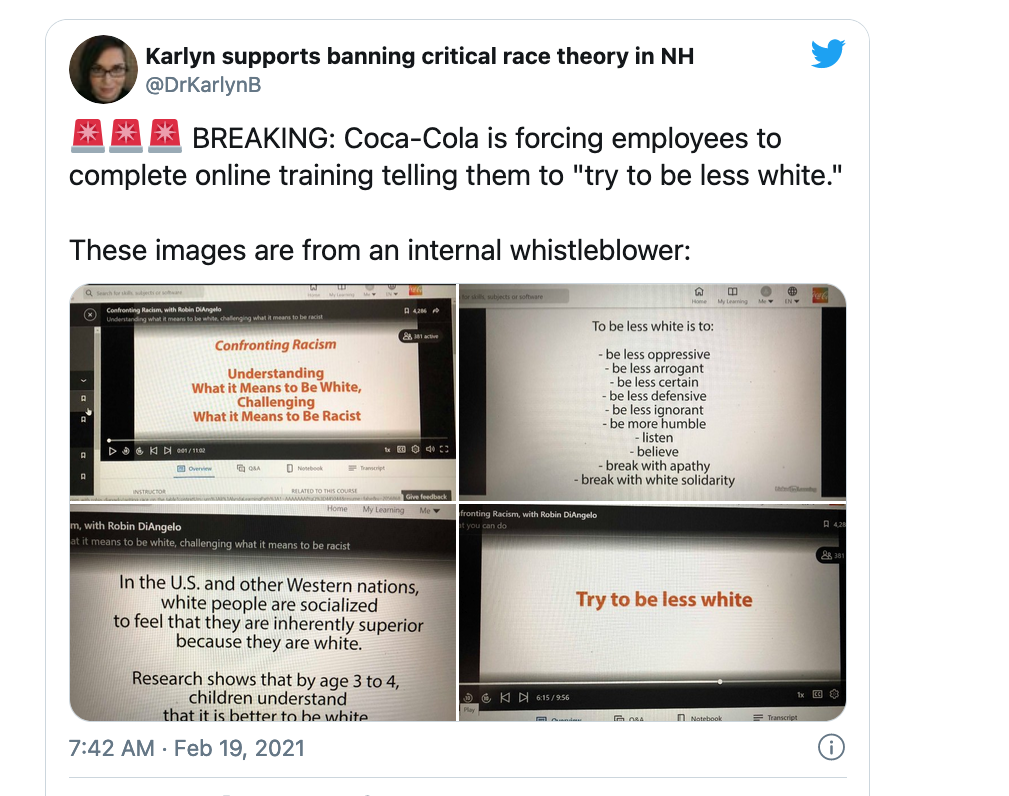Open the bottom-left photo about Western nations
This screenshot has width=1009, height=796.
pyautogui.click(x=263, y=613)
